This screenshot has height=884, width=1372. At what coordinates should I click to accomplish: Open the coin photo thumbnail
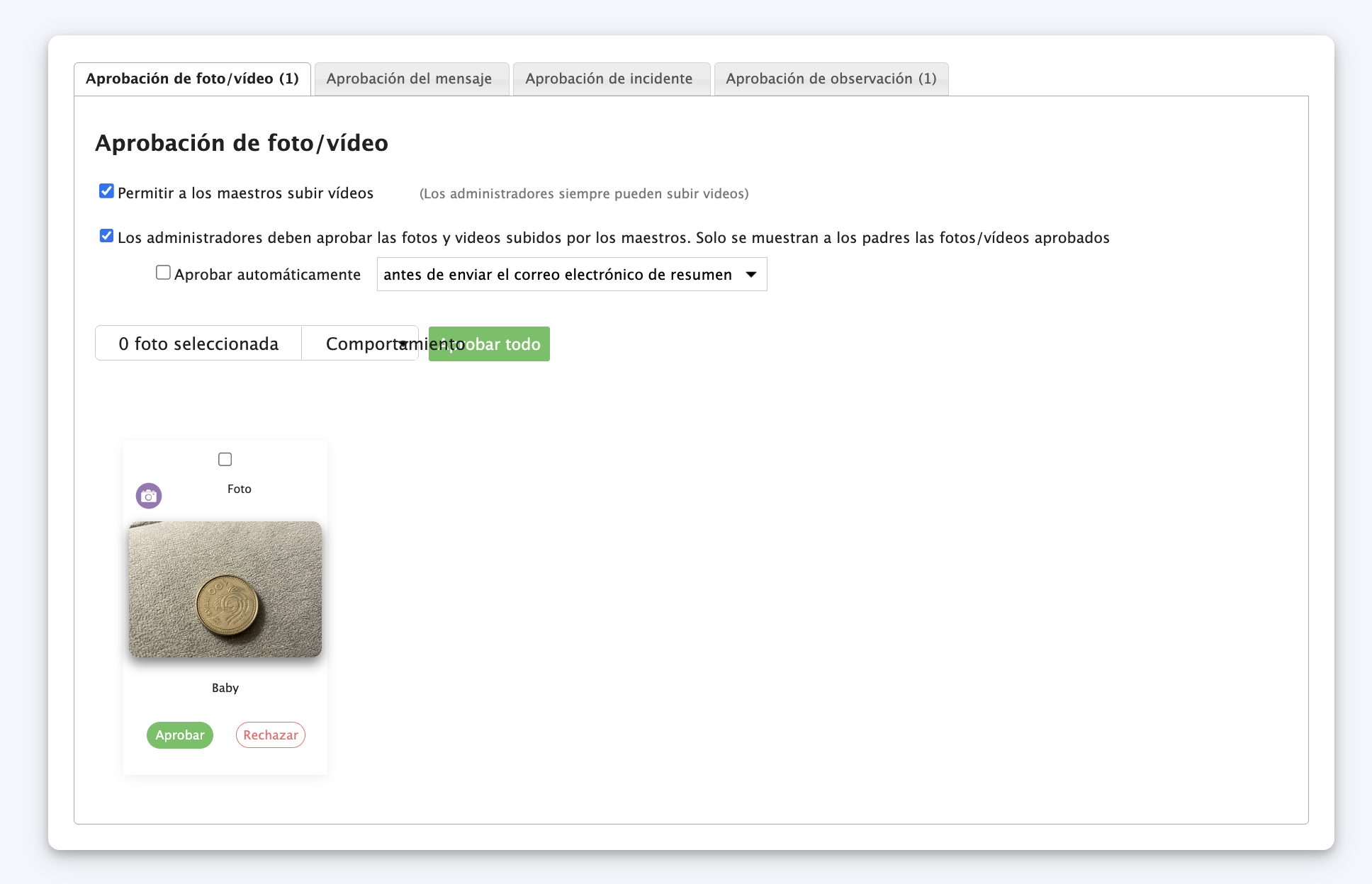coord(225,589)
